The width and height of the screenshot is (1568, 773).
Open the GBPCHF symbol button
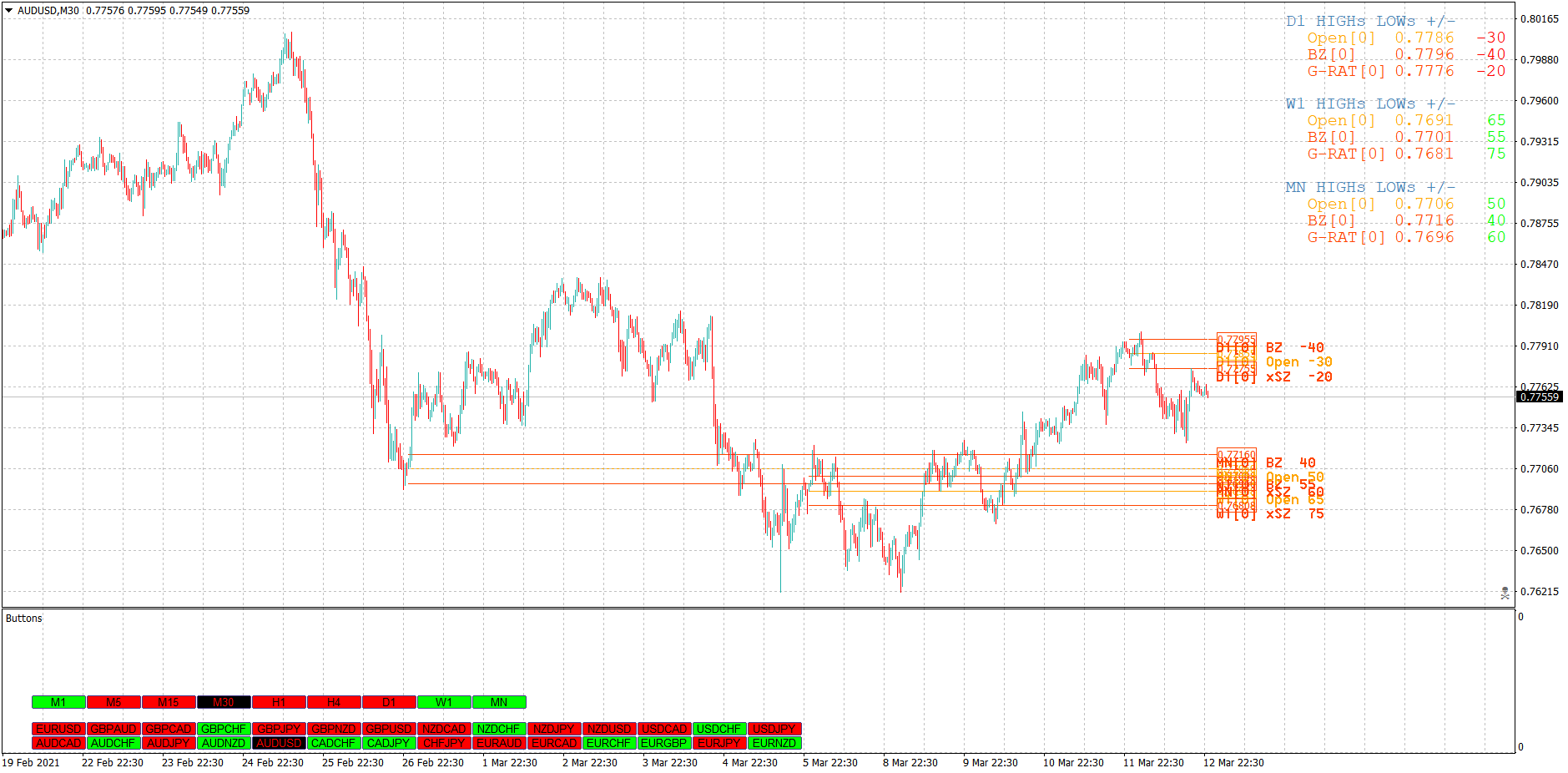coord(224,729)
